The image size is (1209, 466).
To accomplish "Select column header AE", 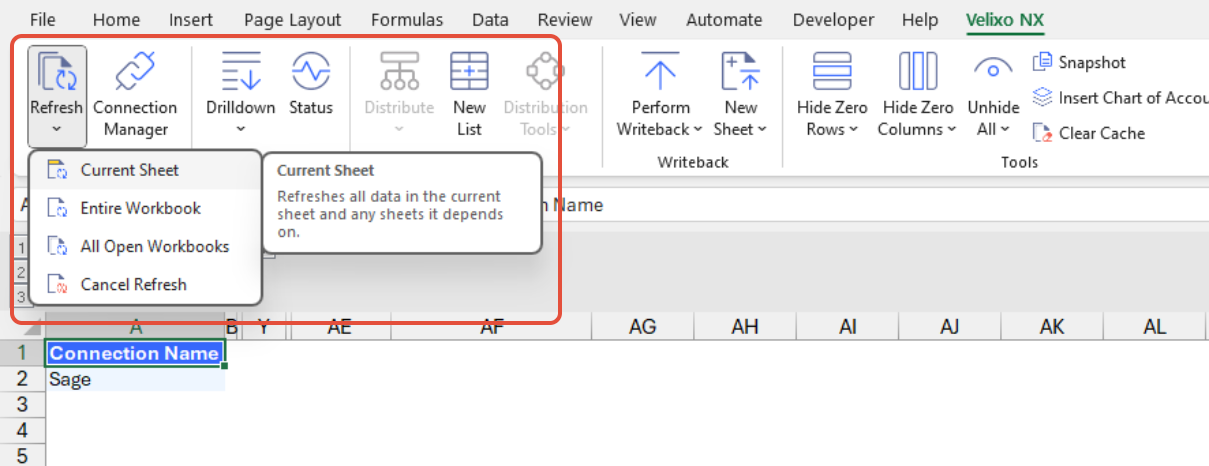I will coord(340,327).
